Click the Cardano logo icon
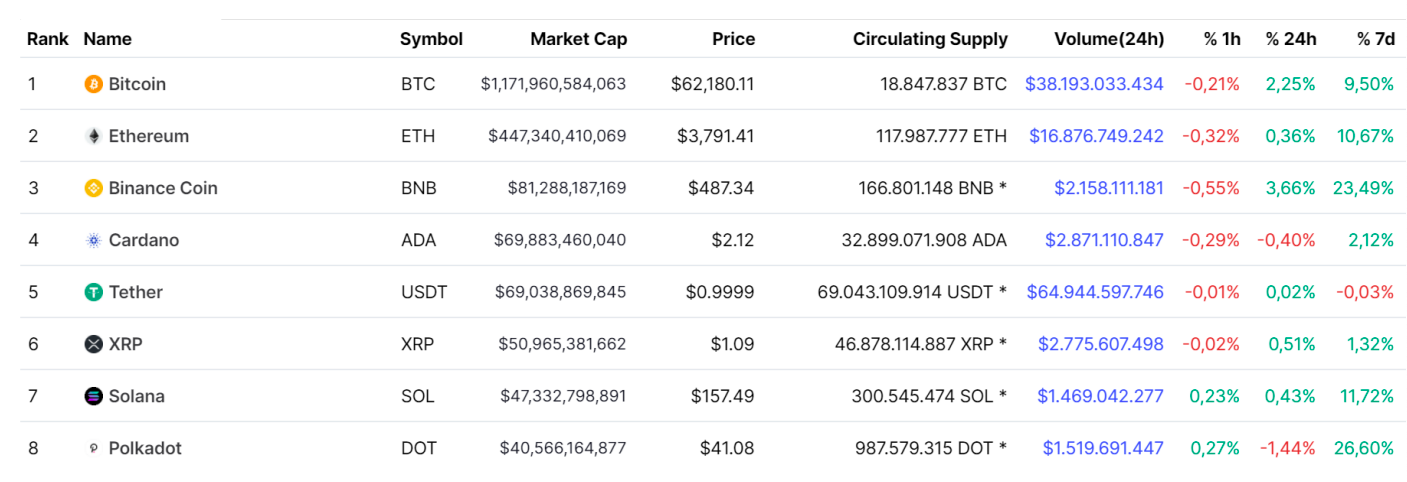The height and width of the screenshot is (482, 1407). [93, 240]
